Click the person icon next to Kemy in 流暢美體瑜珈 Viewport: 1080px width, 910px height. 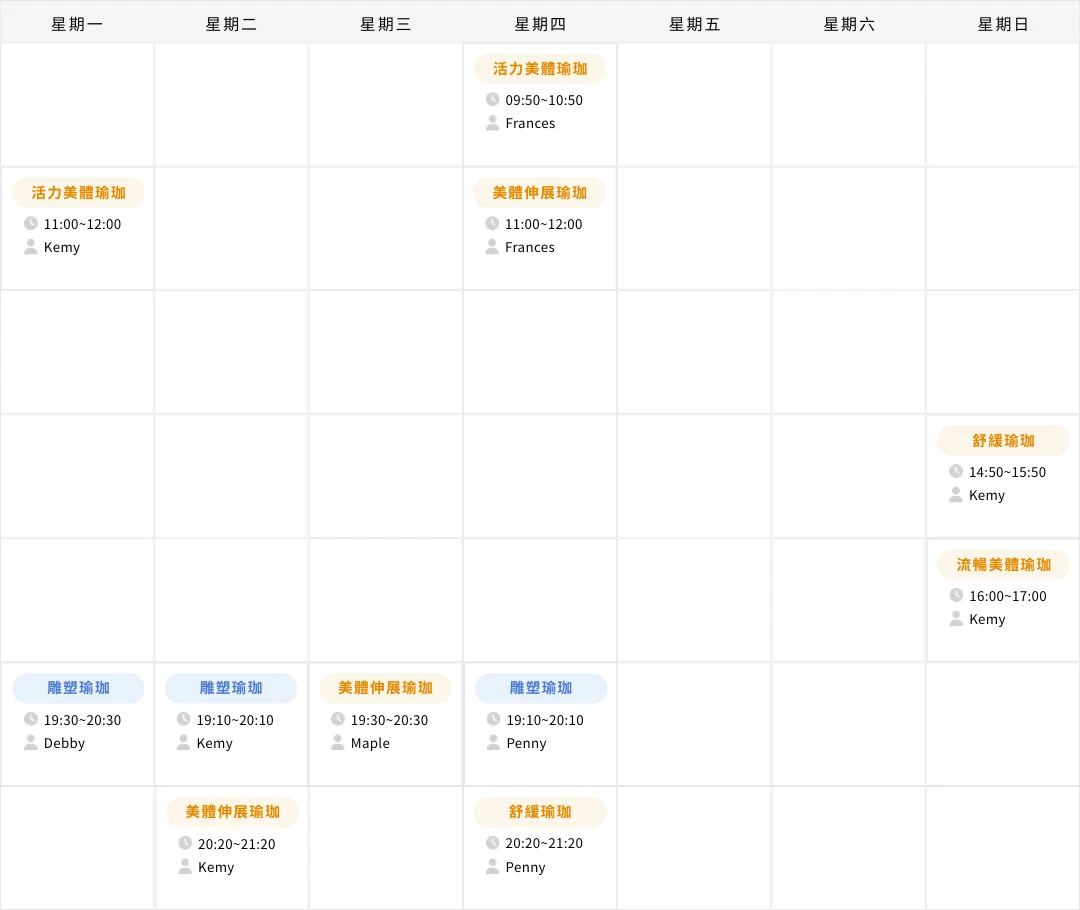[955, 619]
